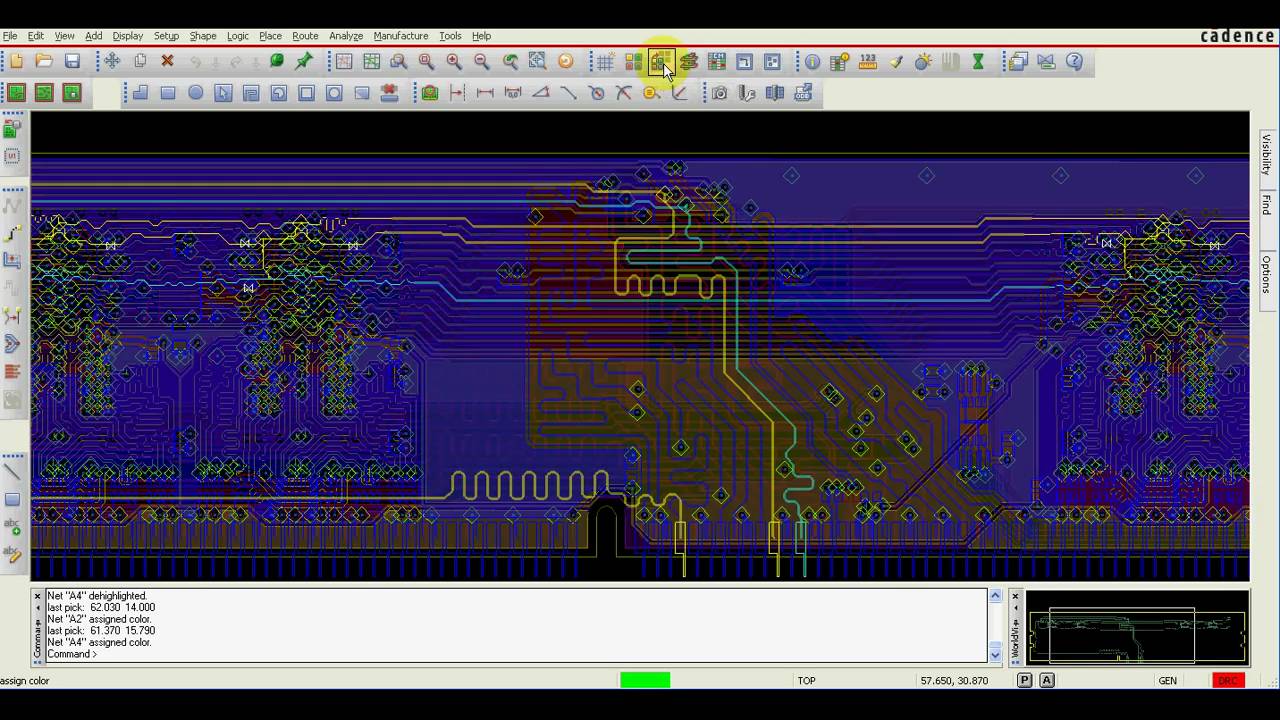Toggle the grid display icon
1280x720 pixels.
606,62
